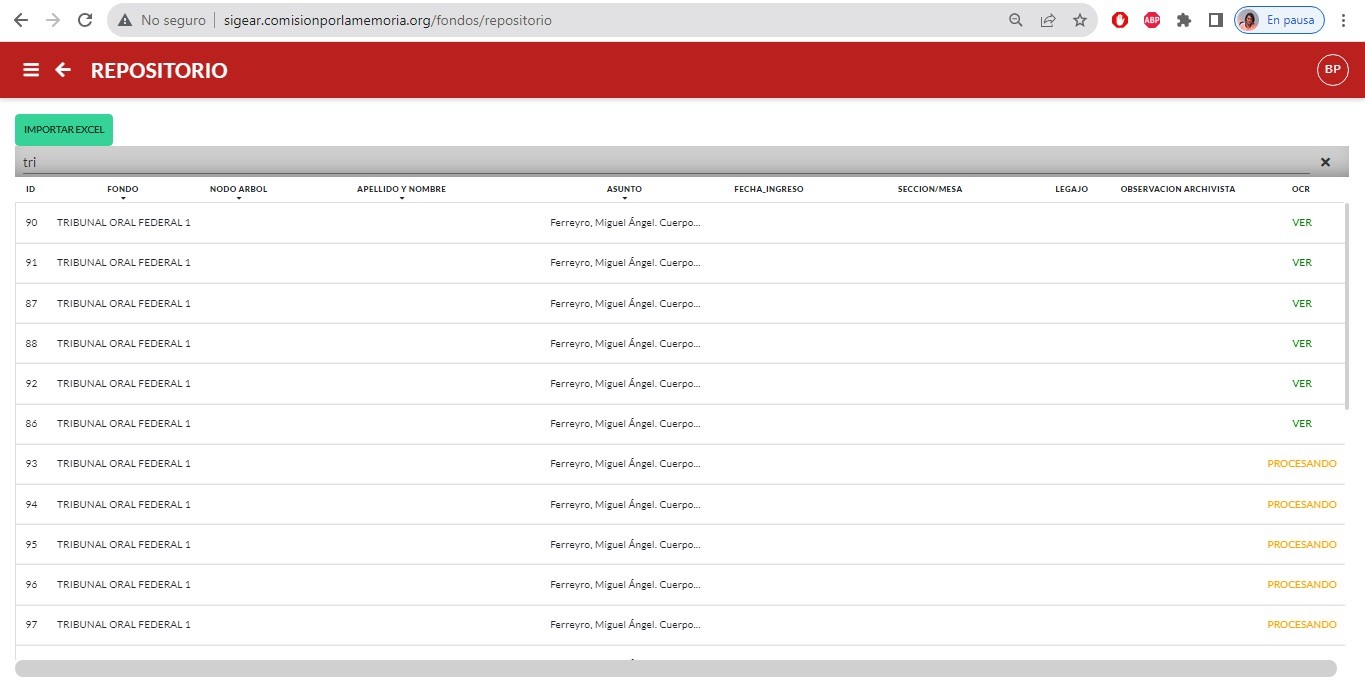The image size is (1365, 689).
Task: Click the white back arrow in the header
Action: tap(63, 70)
